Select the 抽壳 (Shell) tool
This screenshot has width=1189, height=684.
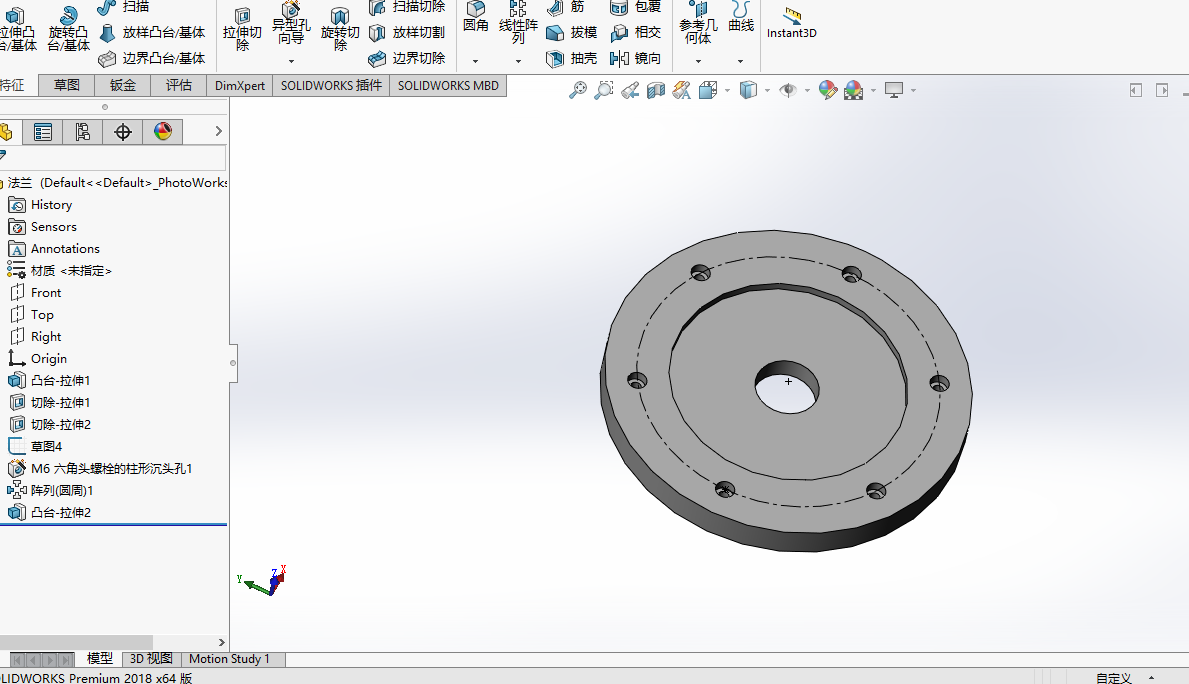point(572,58)
